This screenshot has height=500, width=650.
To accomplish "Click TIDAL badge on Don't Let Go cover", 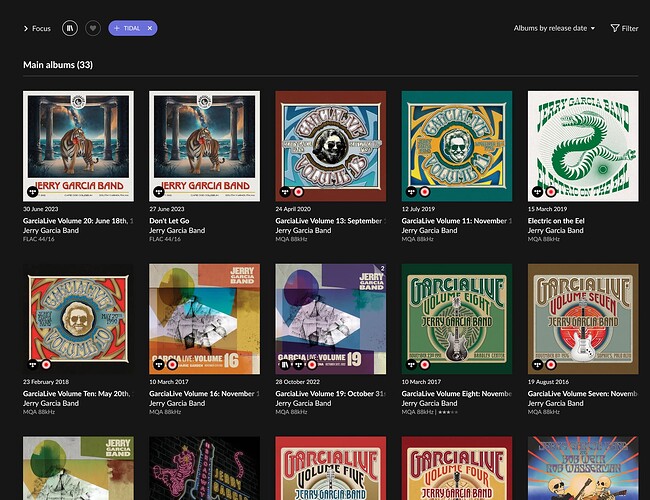I will click(x=159, y=190).
